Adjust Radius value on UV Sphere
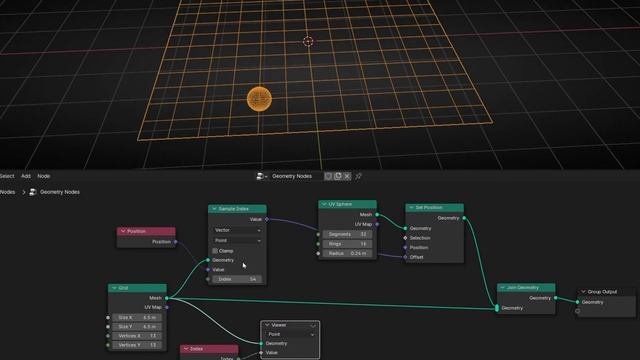Screen dimensions: 640x360 347,253
